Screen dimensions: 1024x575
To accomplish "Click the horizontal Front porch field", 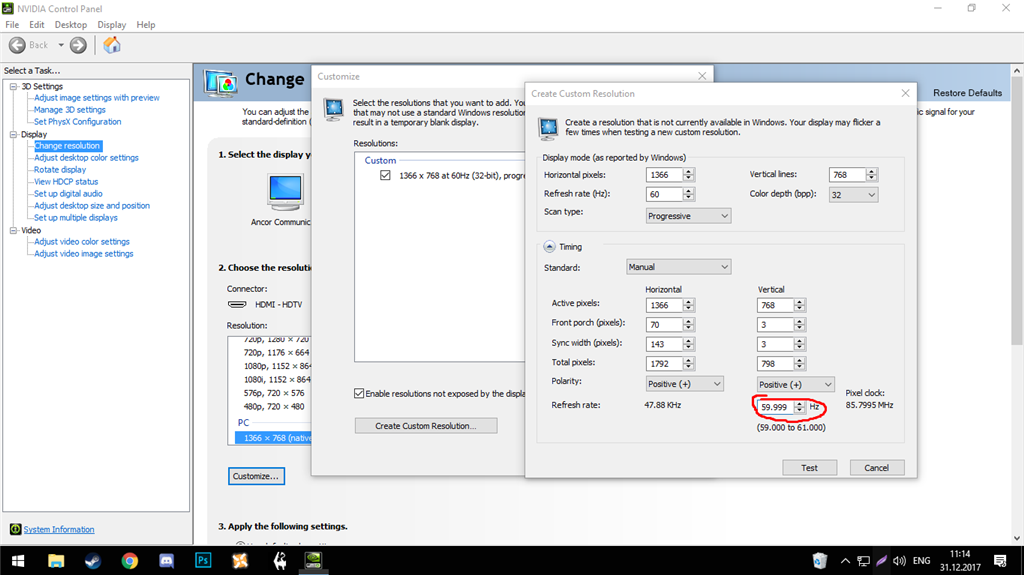I will tap(665, 325).
